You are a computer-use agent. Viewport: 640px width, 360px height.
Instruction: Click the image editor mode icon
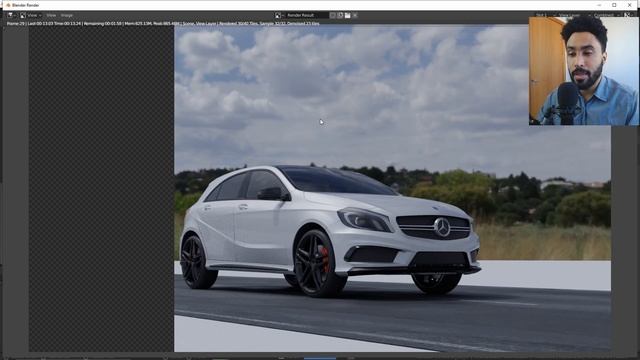23,15
